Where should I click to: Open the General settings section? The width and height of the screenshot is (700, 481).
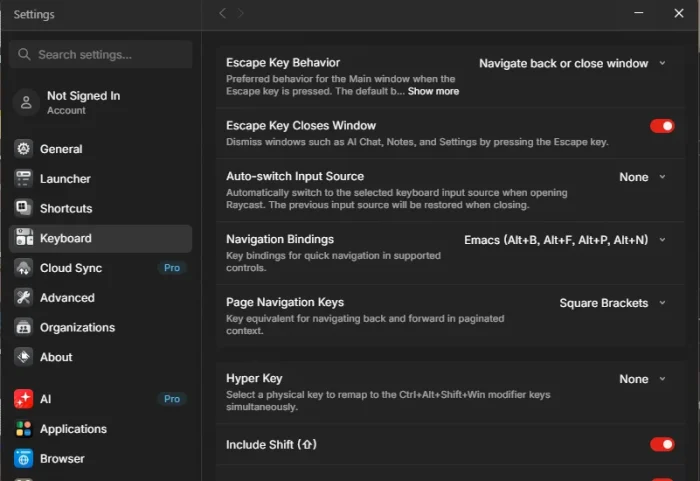point(100,149)
